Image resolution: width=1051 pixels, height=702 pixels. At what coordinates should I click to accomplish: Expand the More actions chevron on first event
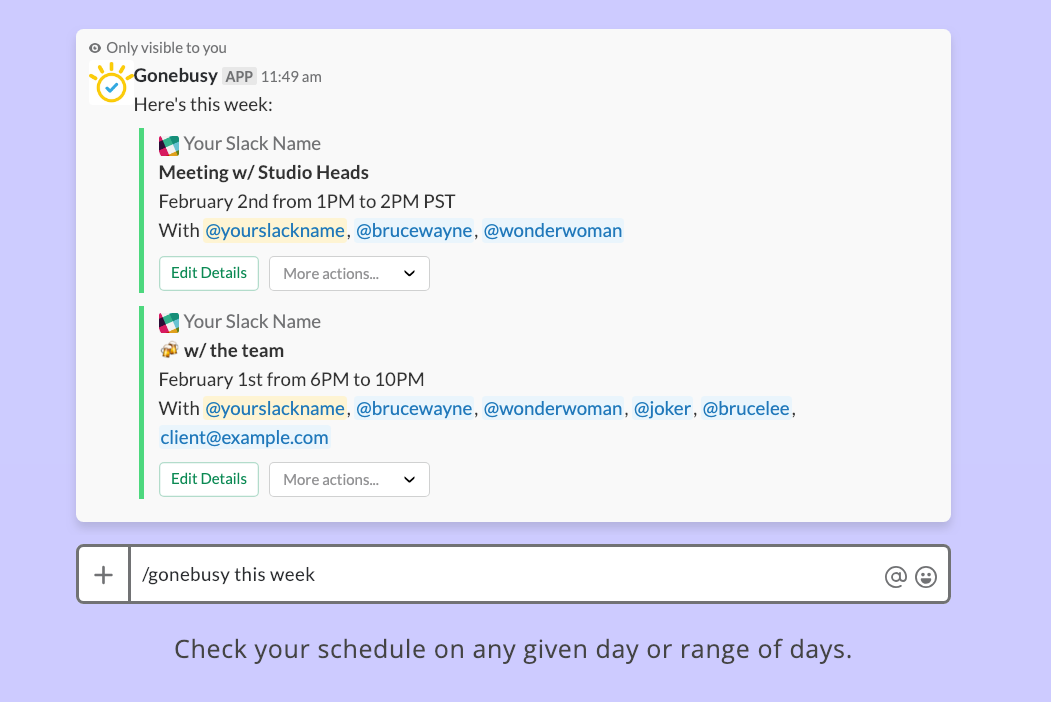click(x=410, y=273)
